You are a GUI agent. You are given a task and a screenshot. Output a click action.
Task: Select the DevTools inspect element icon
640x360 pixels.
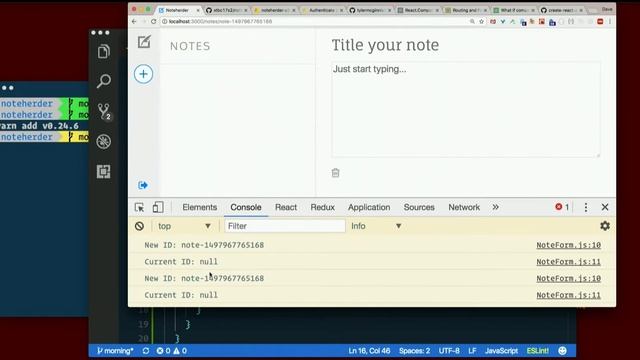pyautogui.click(x=139, y=207)
